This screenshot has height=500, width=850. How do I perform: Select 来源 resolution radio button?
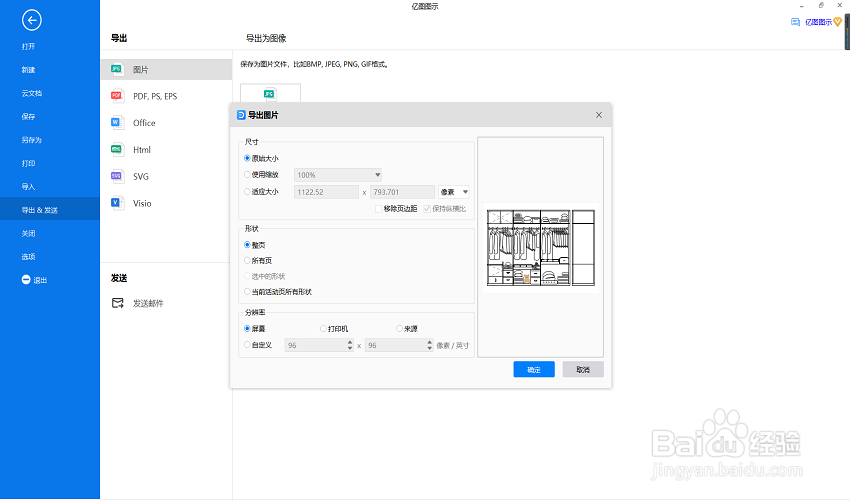pyautogui.click(x=399, y=329)
